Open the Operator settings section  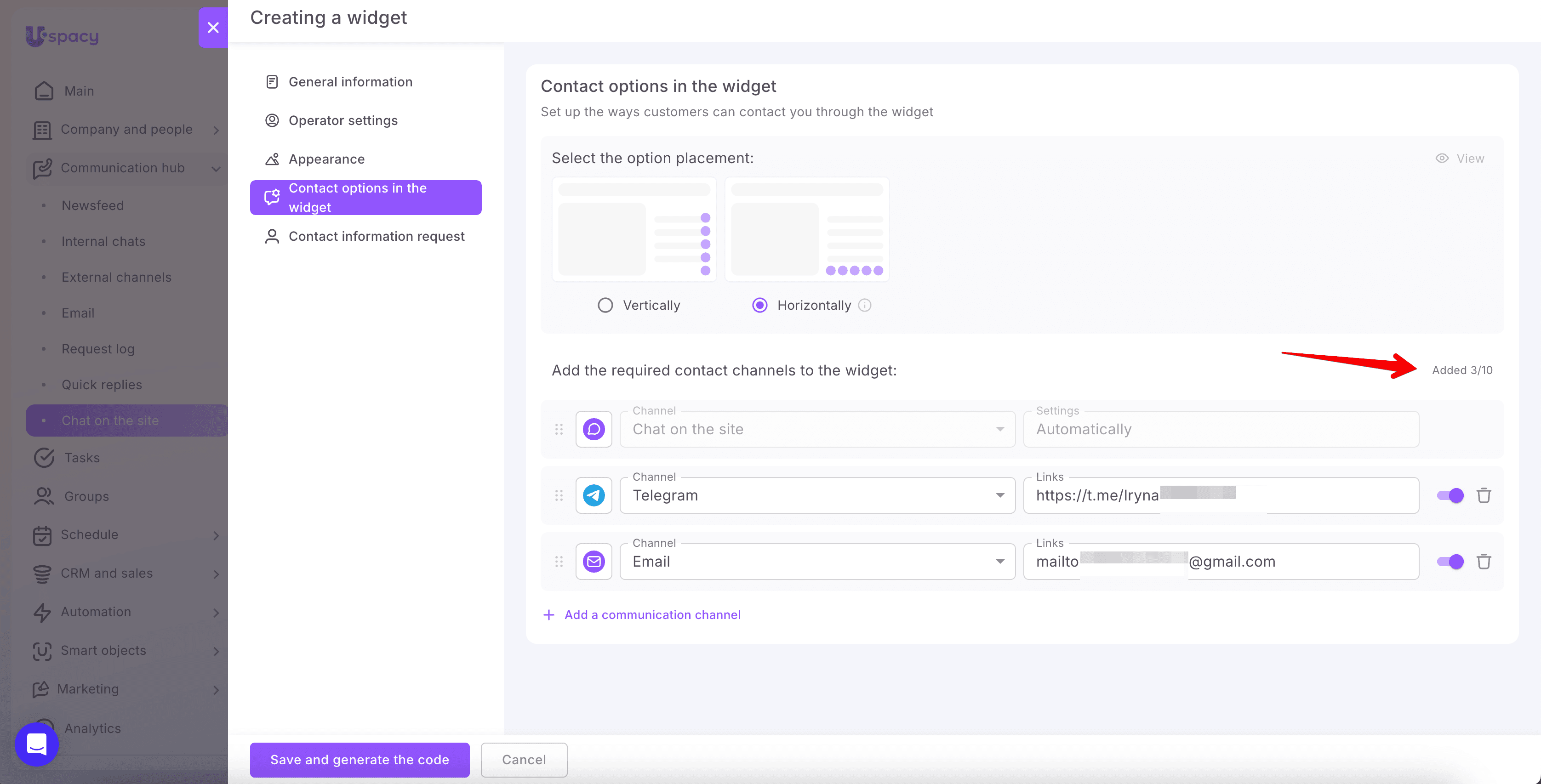[365, 120]
